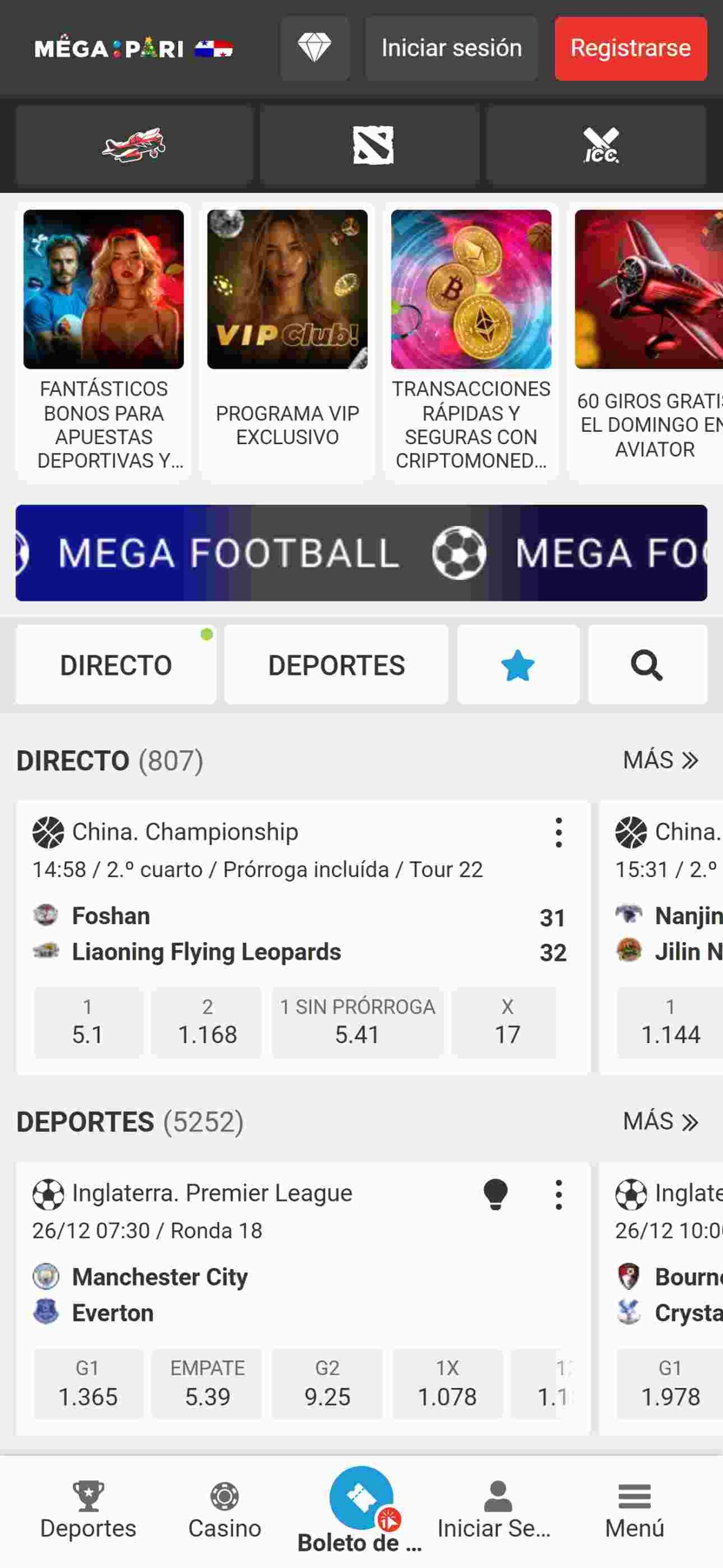Tap the lightbulb icon on Manchester City match
Viewport: 723px width, 1568px height.
495,1193
